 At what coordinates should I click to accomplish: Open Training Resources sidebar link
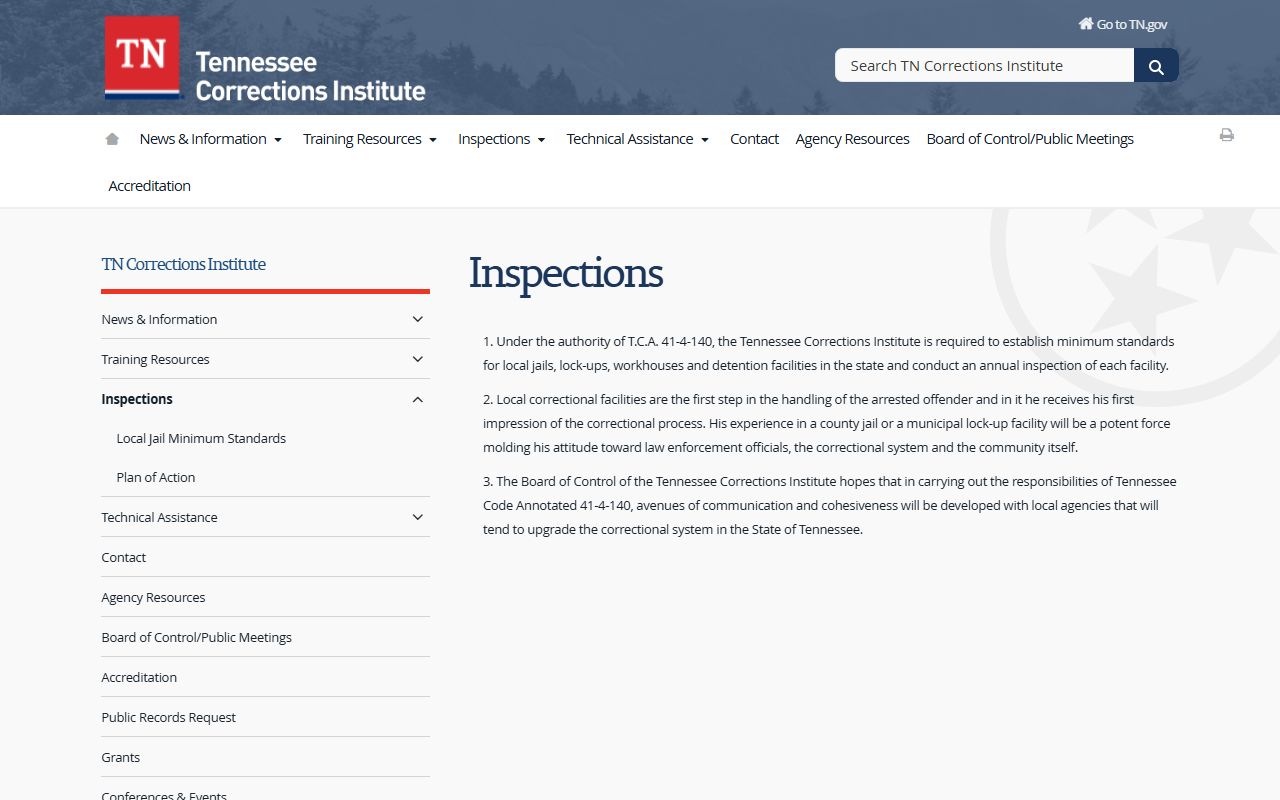(155, 359)
